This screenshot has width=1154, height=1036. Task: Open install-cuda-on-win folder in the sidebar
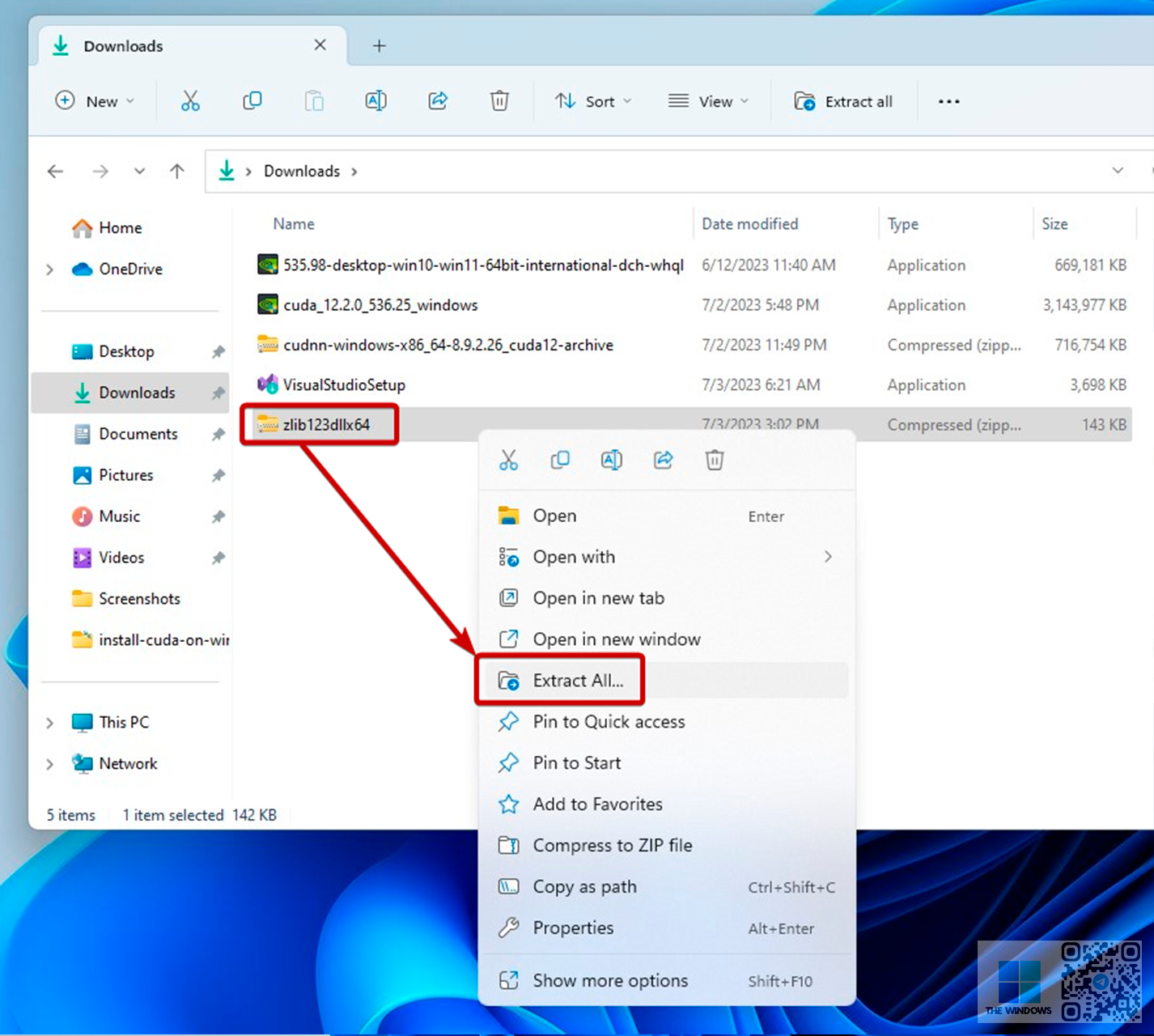pos(151,641)
